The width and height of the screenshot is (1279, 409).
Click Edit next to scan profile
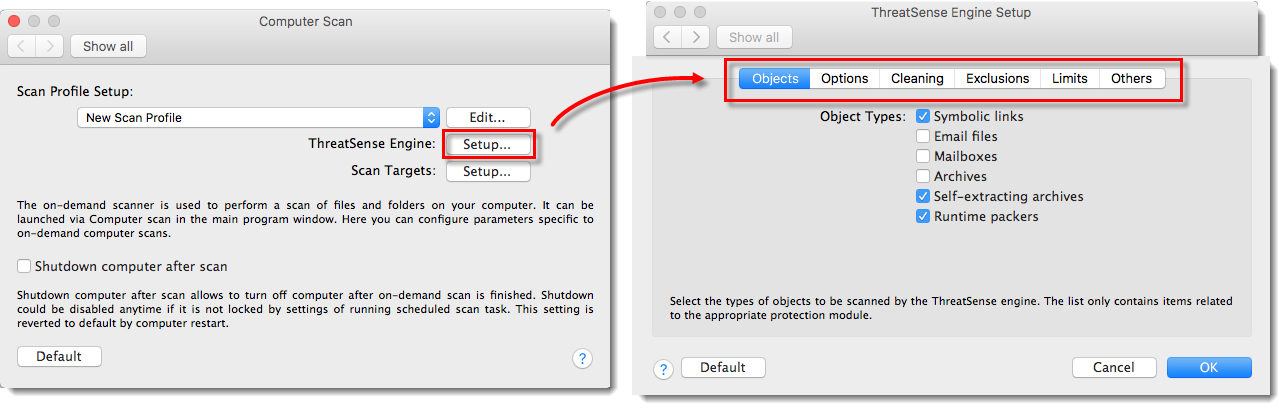pos(487,117)
